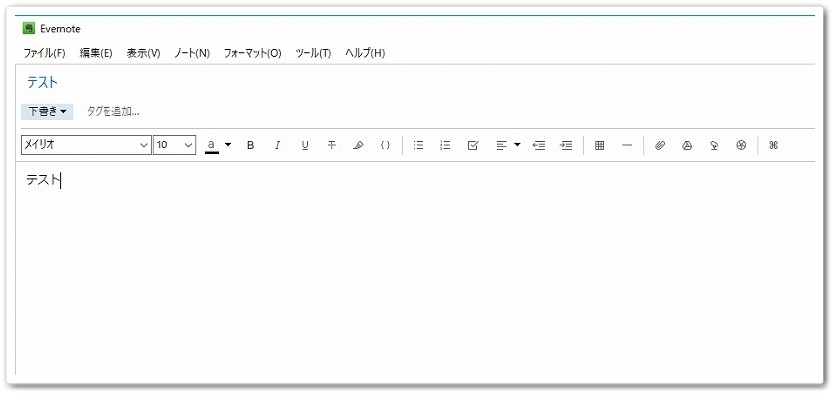This screenshot has width=836, height=396.
Task: Open the 下書き notebook dropdown
Action: point(47,112)
